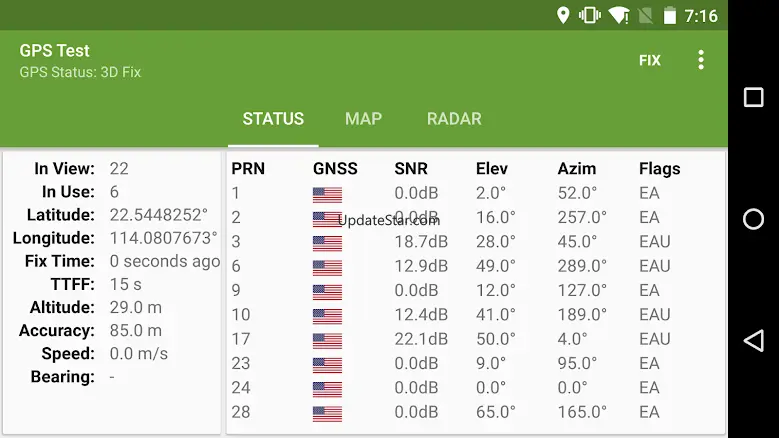Viewport: 779px width, 438px height.
Task: Tap the Longitude value 114.0807673°
Action: pyautogui.click(x=163, y=238)
